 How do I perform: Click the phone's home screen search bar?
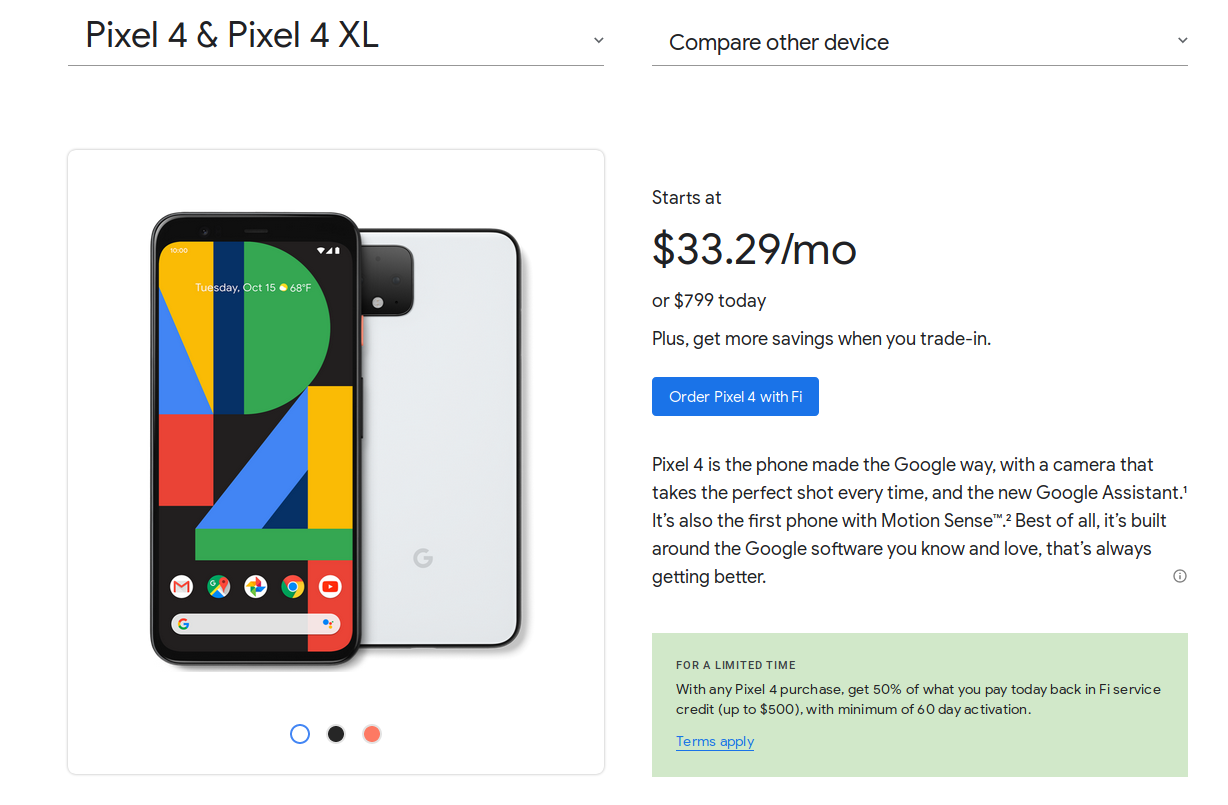[x=255, y=623]
